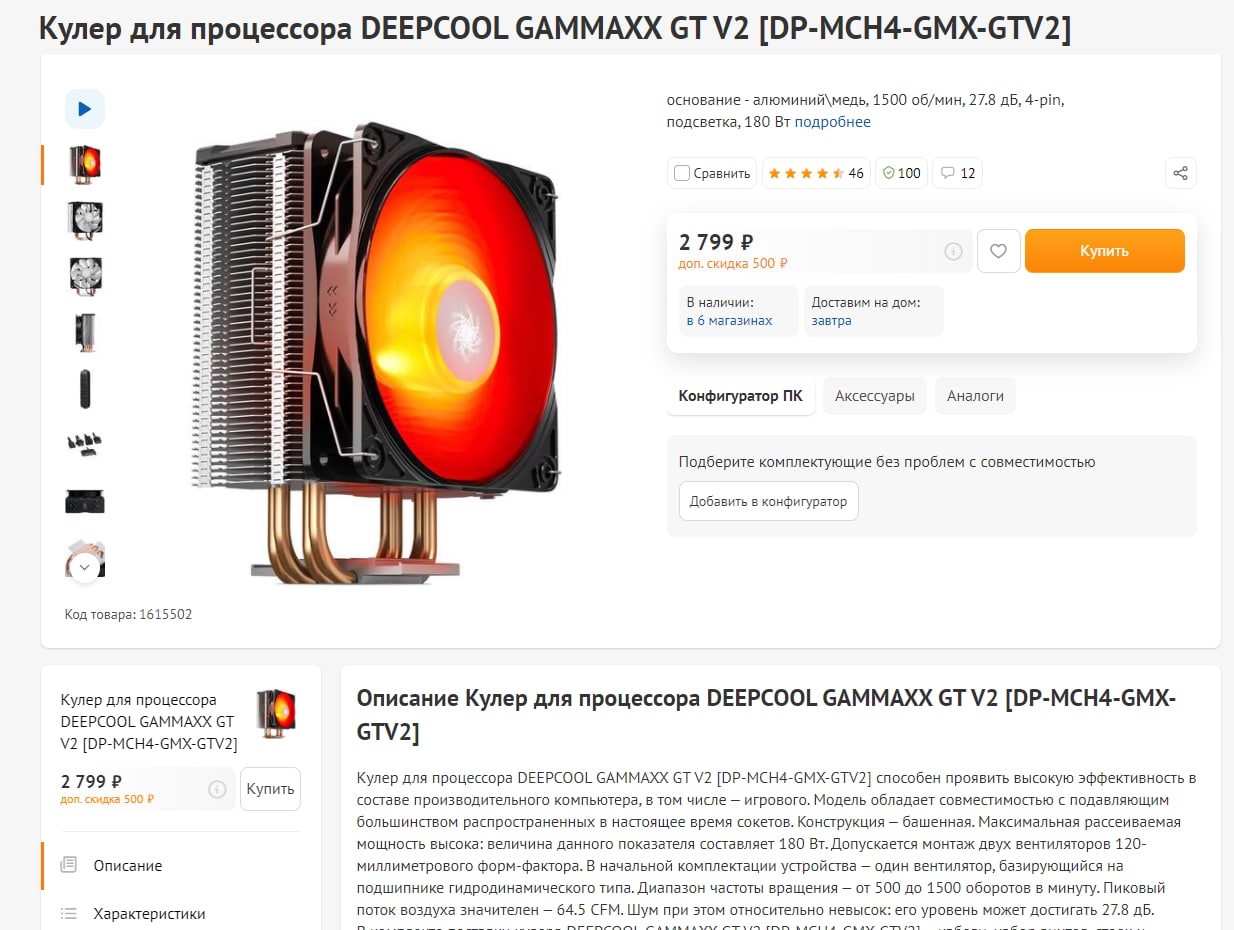Click Добавить в конфигуратор button

[768, 501]
